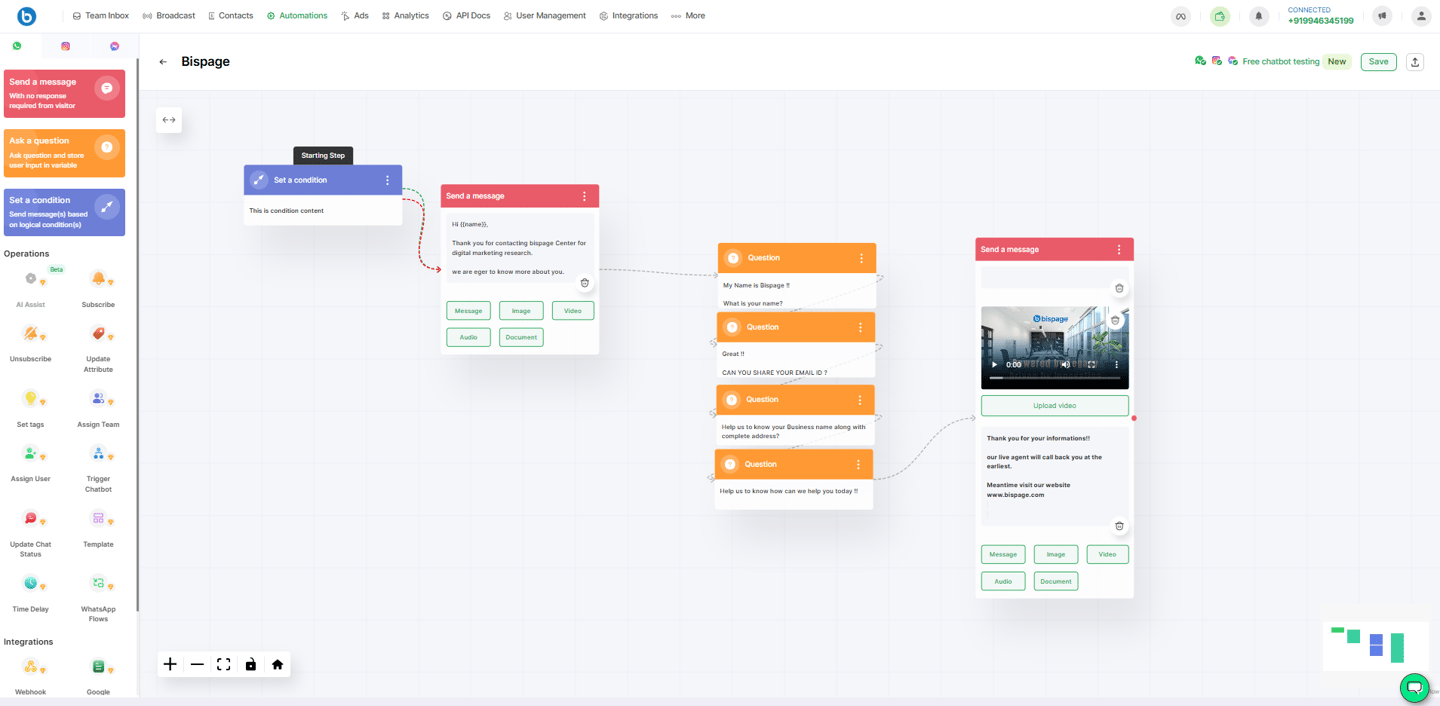
Task: Click the megaphone announcements icon
Action: coord(1382,16)
